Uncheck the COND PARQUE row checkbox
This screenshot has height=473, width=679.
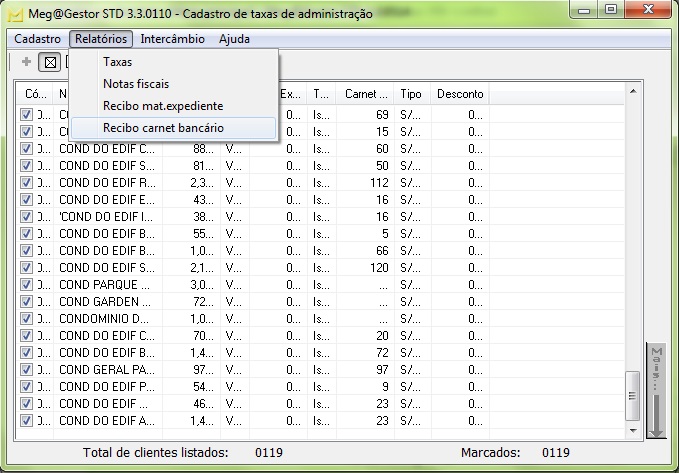click(27, 284)
